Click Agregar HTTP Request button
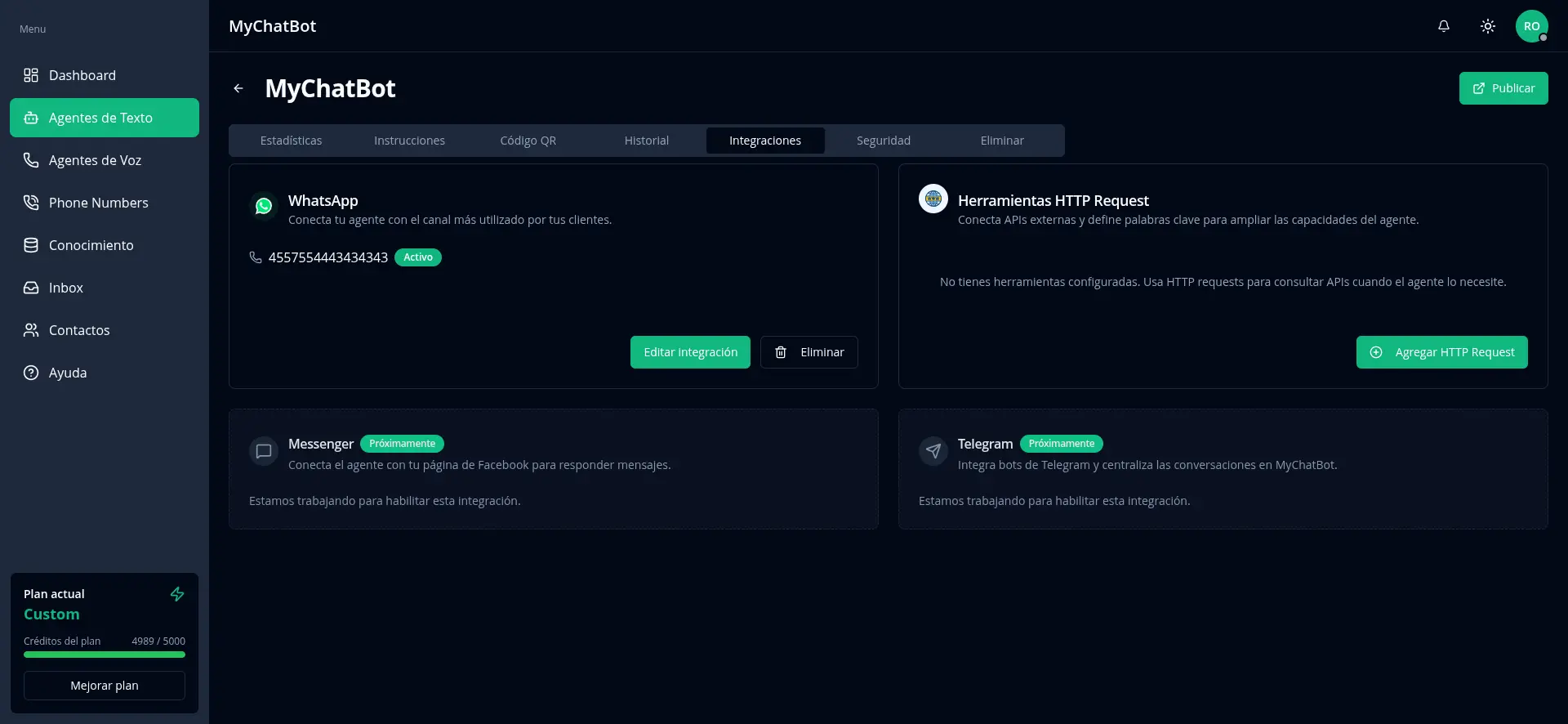Viewport: 1568px width, 724px height. (1442, 352)
